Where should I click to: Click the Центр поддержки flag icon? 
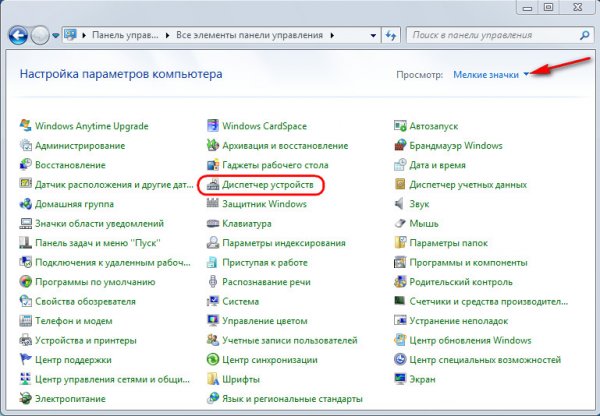click(26, 359)
